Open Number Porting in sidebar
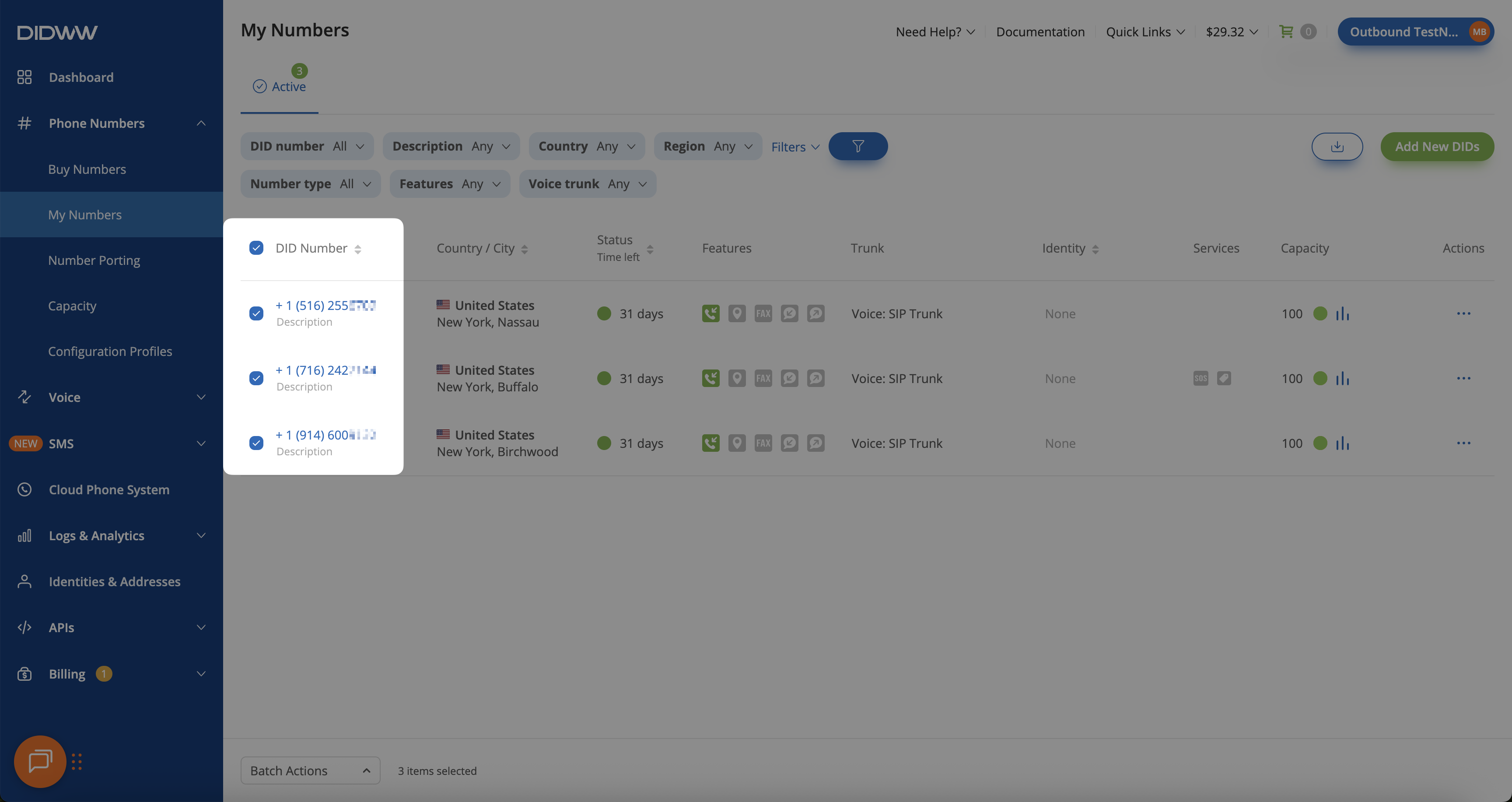Viewport: 1512px width, 802px height. coord(94,260)
